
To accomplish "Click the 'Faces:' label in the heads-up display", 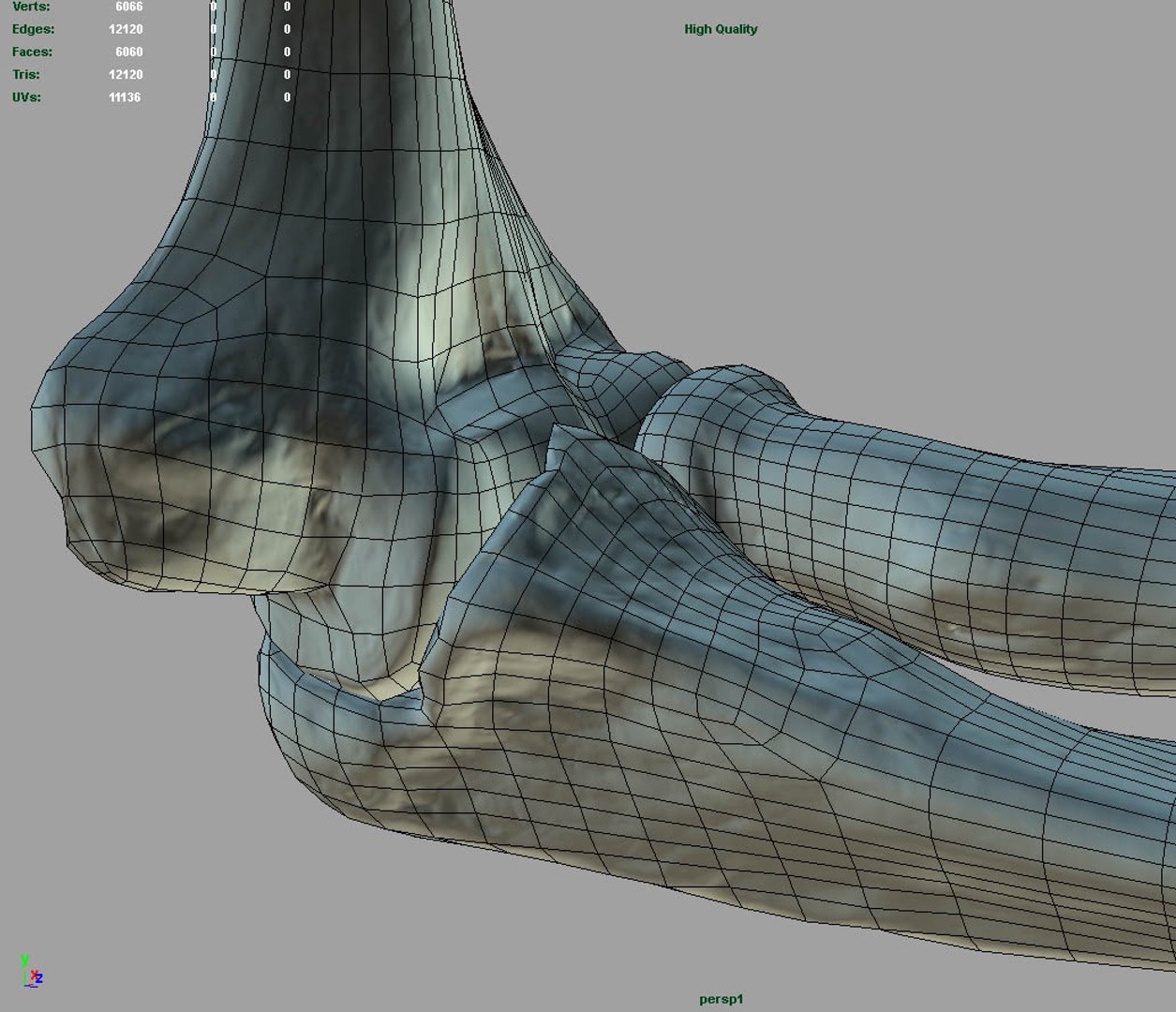I will [x=32, y=52].
